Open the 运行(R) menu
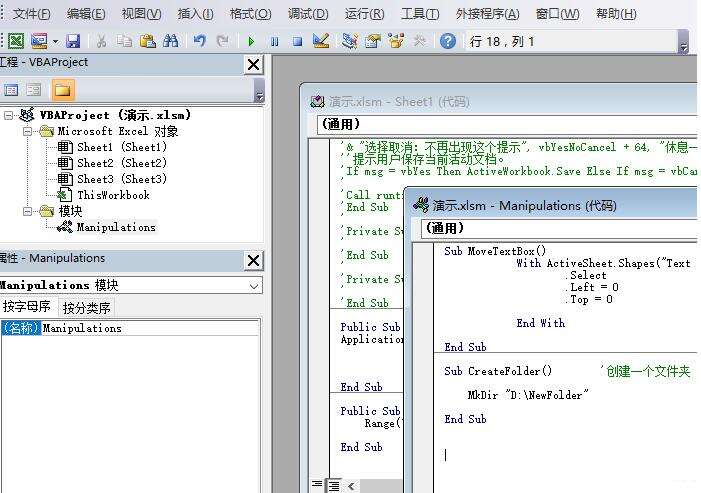Screen dimensions: 701x493 click(364, 14)
